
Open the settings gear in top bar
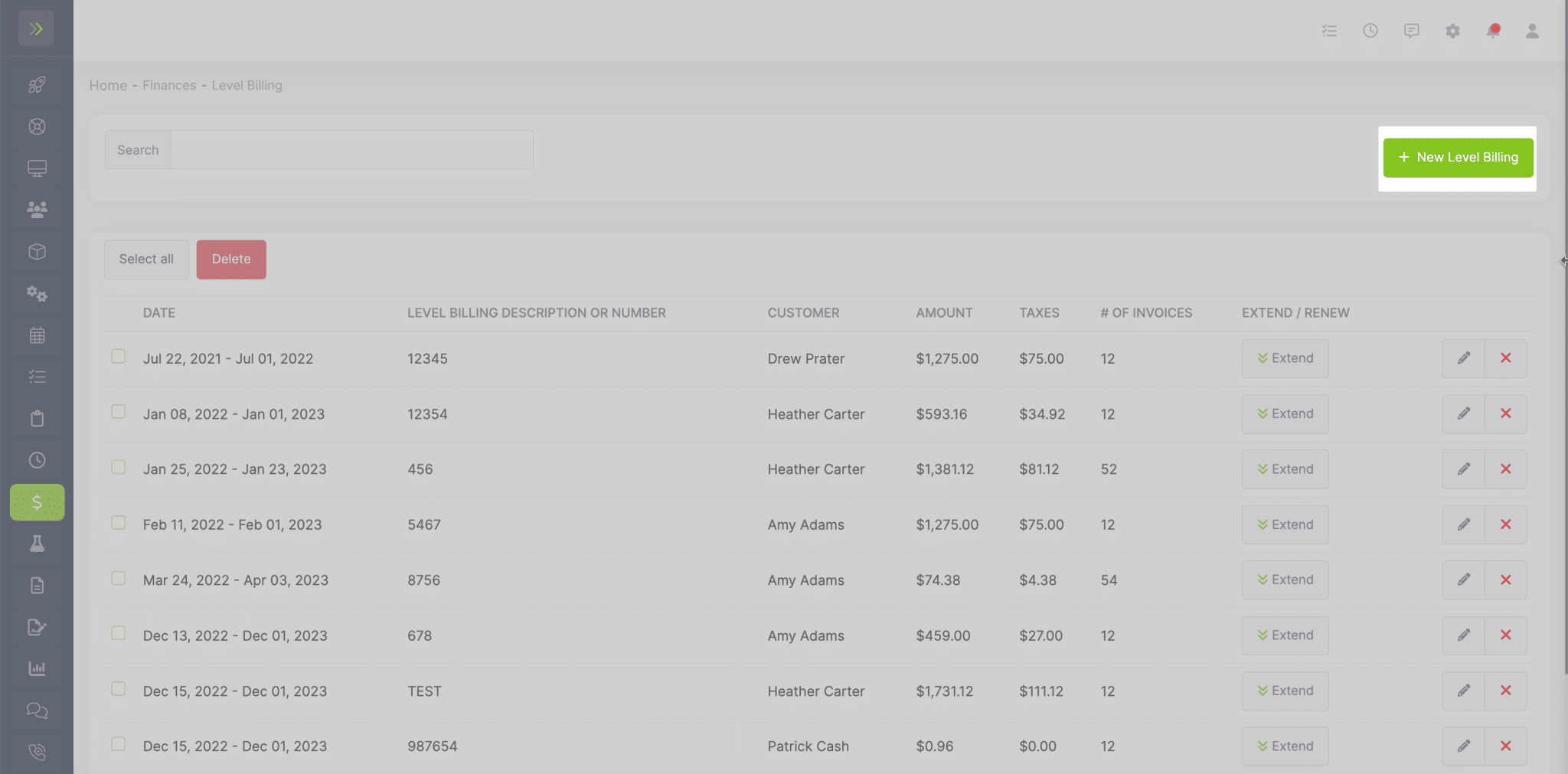point(1452,31)
